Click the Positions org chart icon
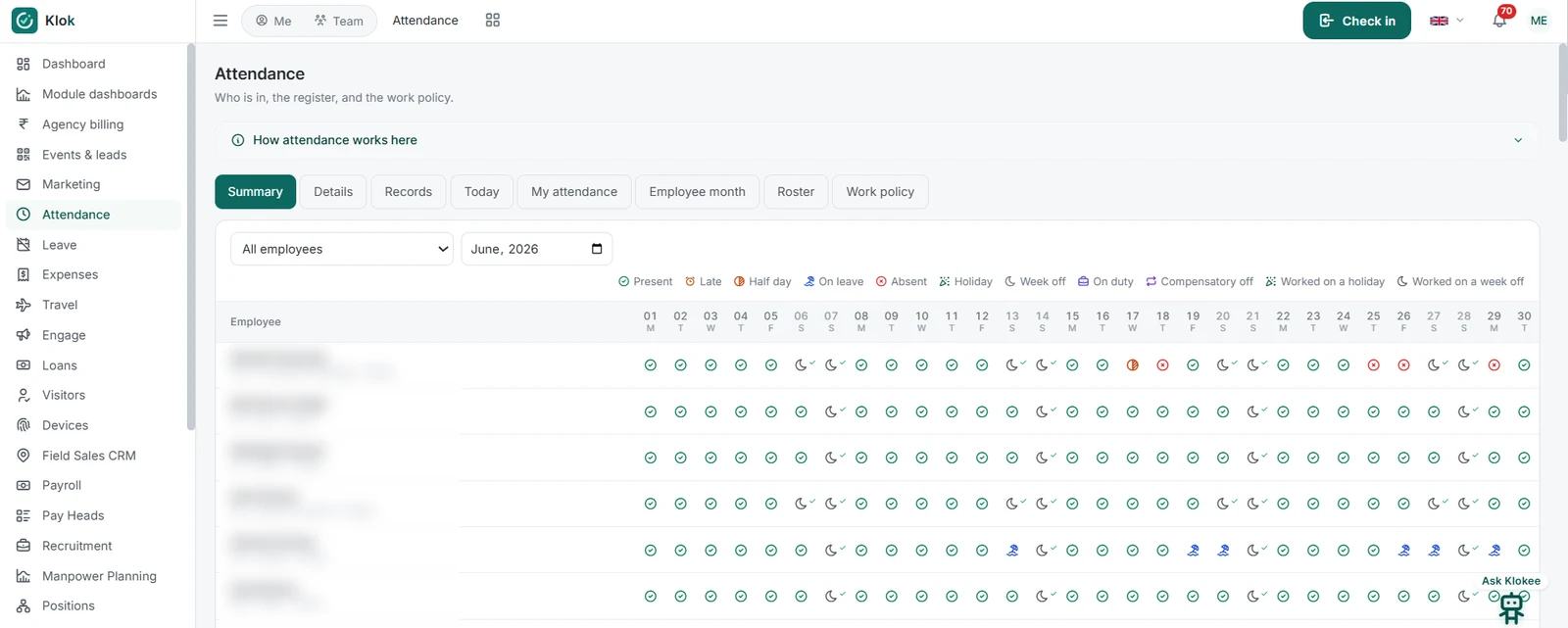1568x628 pixels. pyautogui.click(x=24, y=605)
